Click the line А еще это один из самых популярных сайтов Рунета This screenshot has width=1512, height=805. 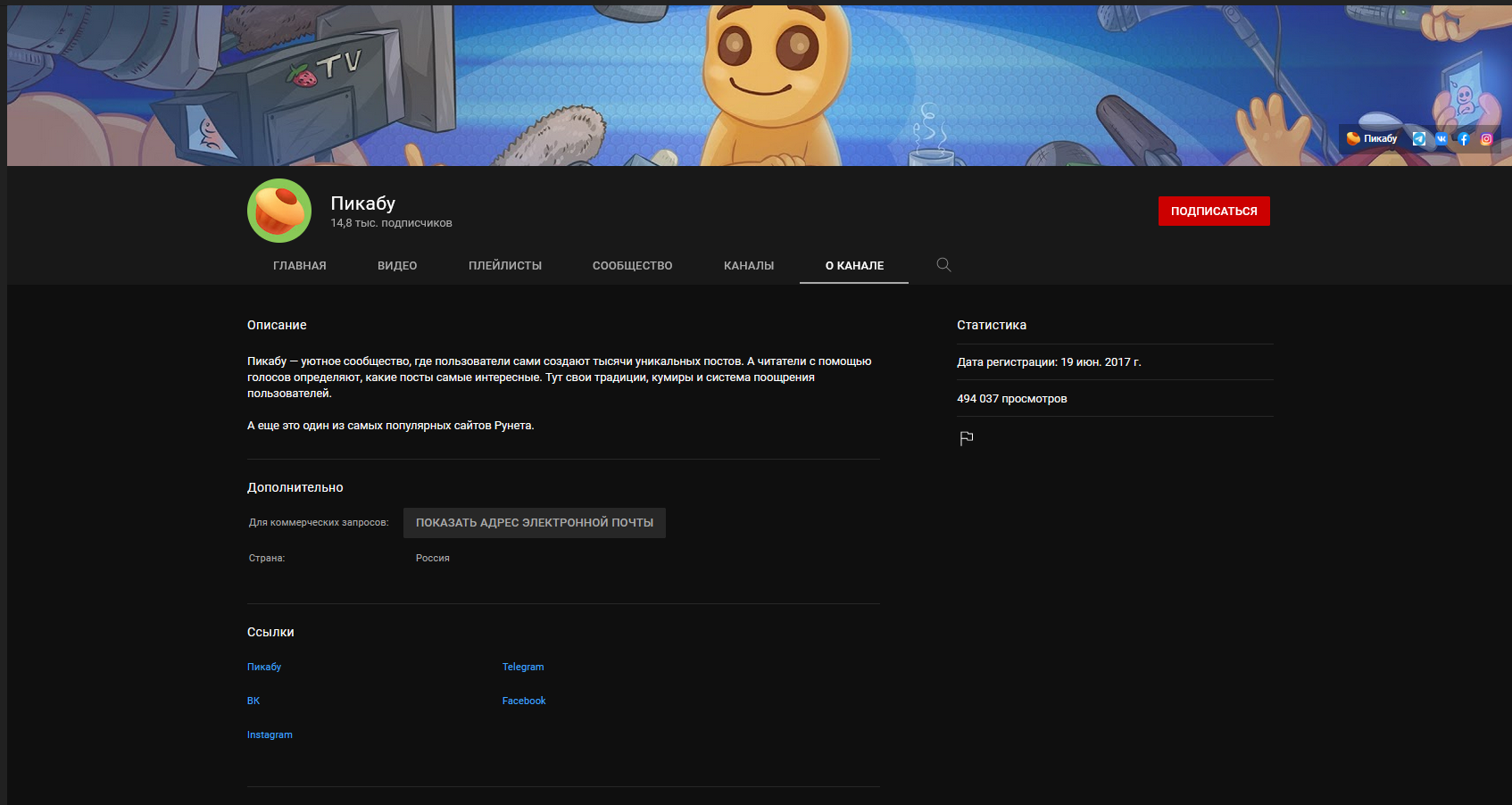(391, 426)
